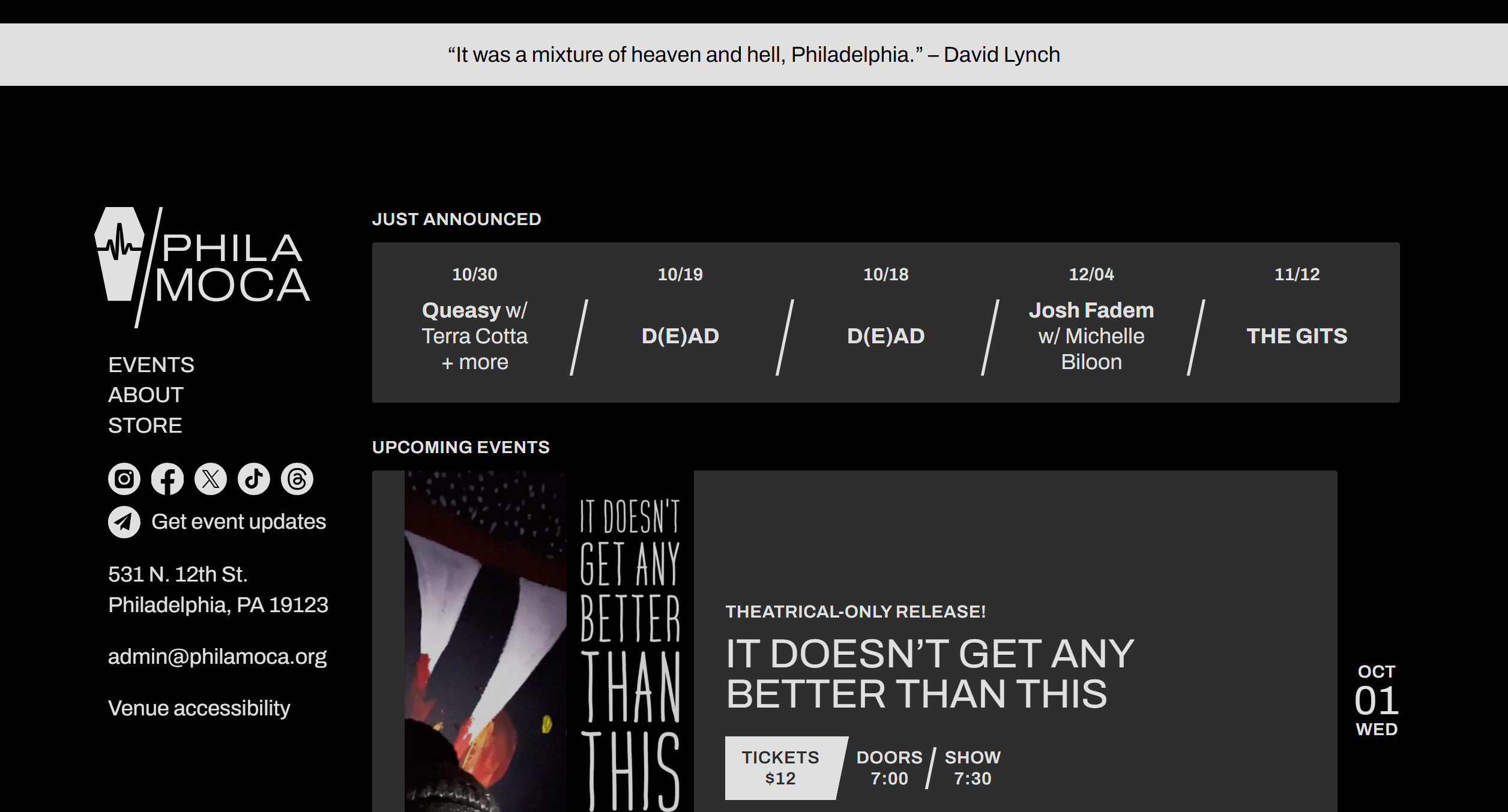The width and height of the screenshot is (1508, 812).
Task: Visit the STORE page
Action: tap(145, 426)
